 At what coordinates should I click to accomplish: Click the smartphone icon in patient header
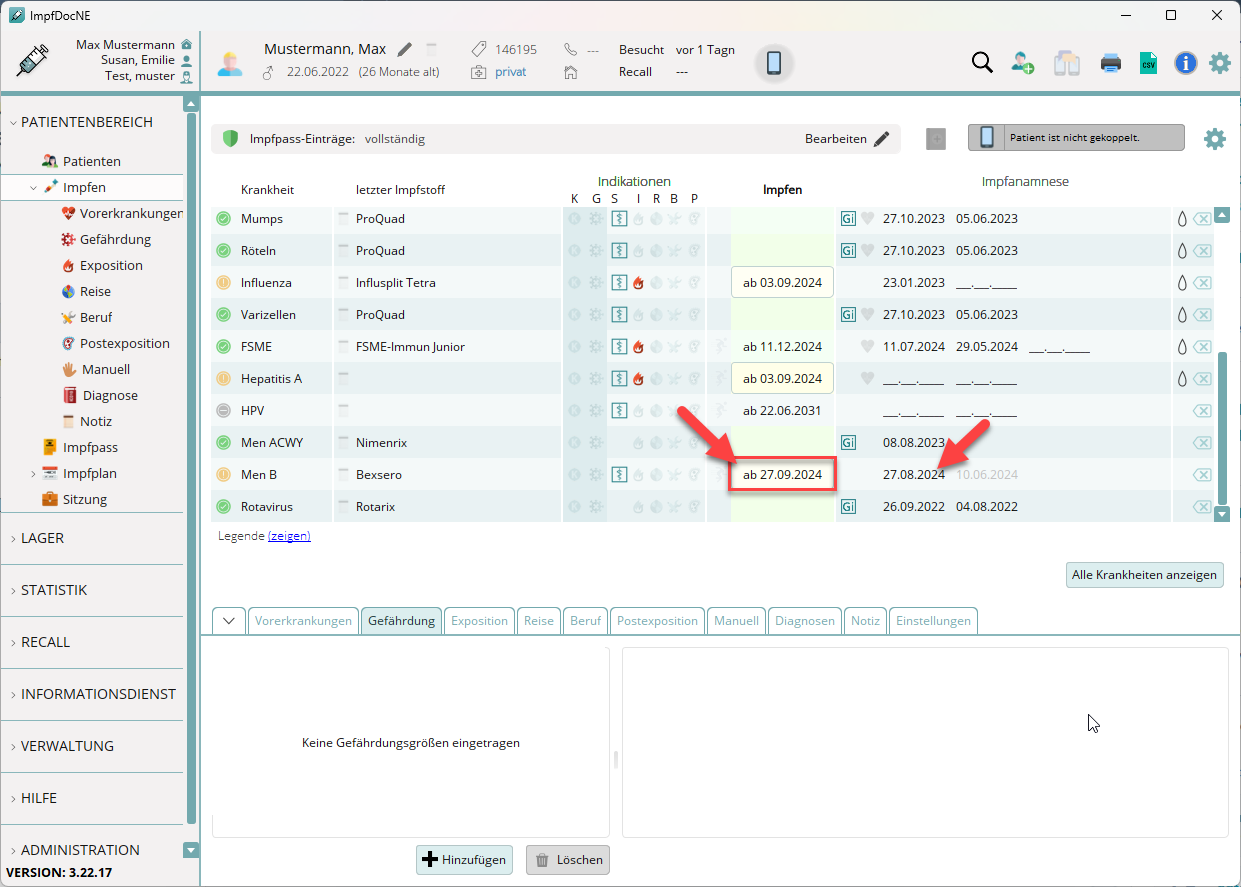[x=773, y=63]
